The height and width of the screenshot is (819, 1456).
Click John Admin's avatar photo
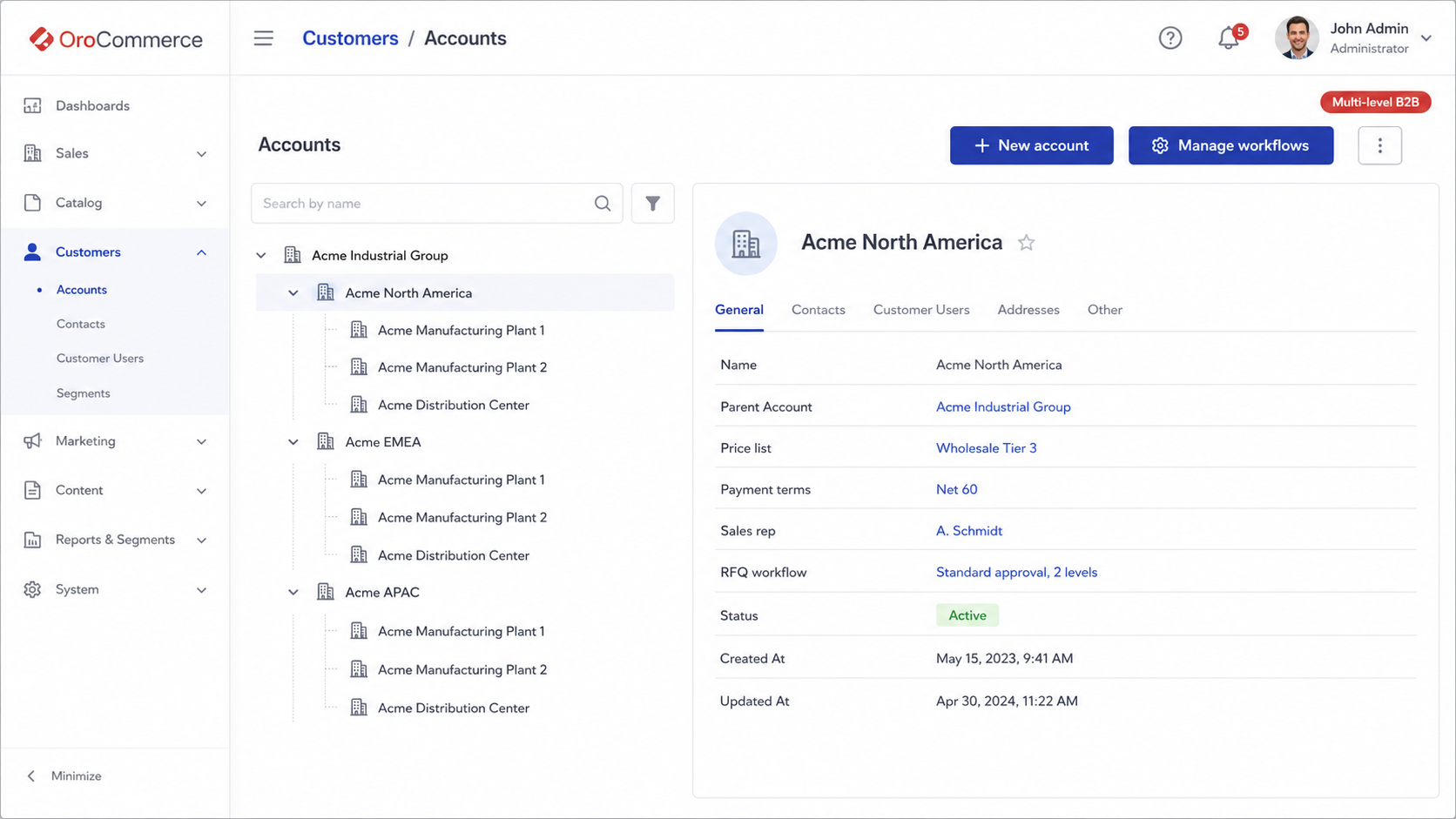[1297, 38]
